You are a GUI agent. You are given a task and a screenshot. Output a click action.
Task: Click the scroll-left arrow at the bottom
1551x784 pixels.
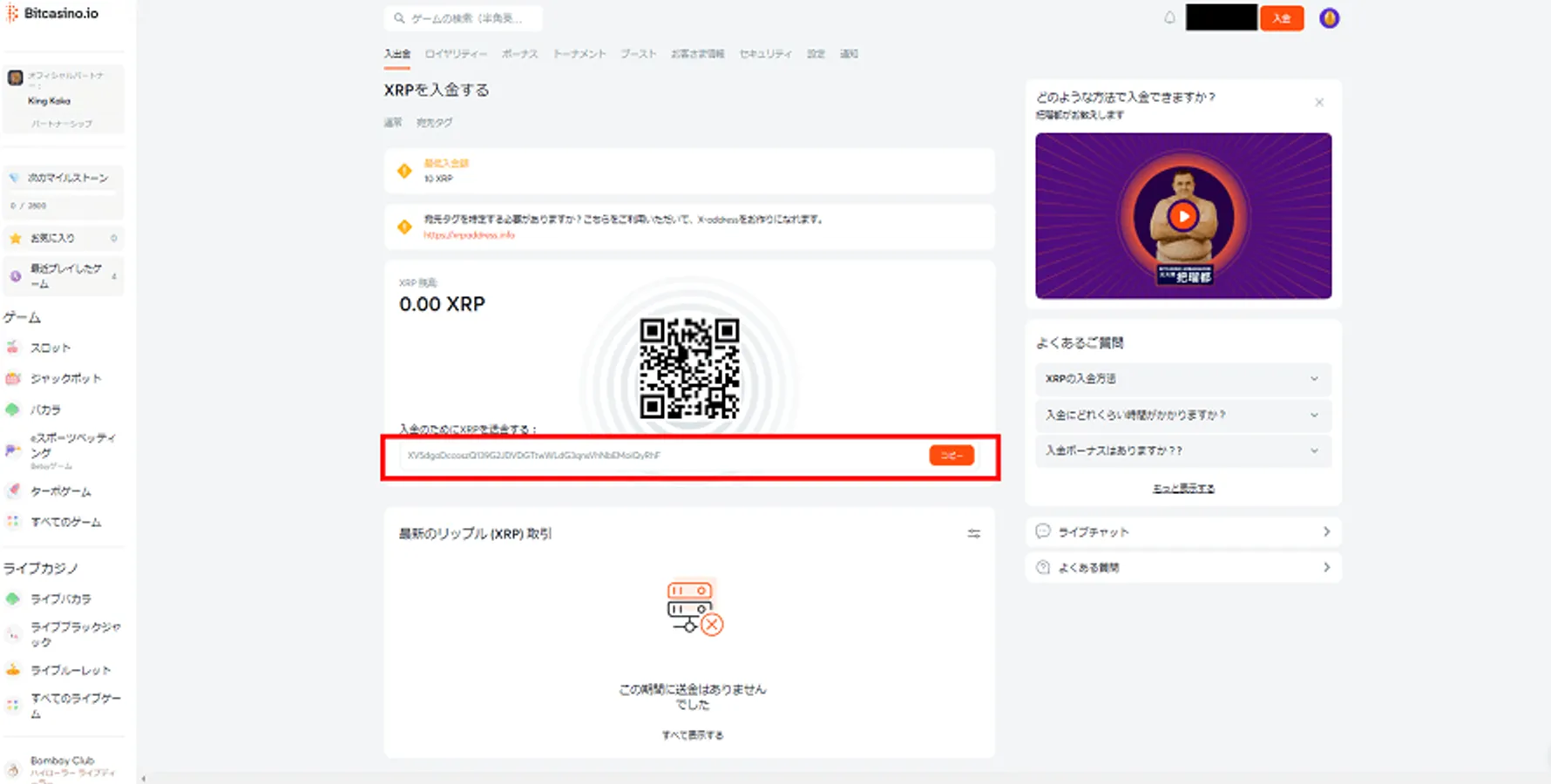[x=144, y=779]
